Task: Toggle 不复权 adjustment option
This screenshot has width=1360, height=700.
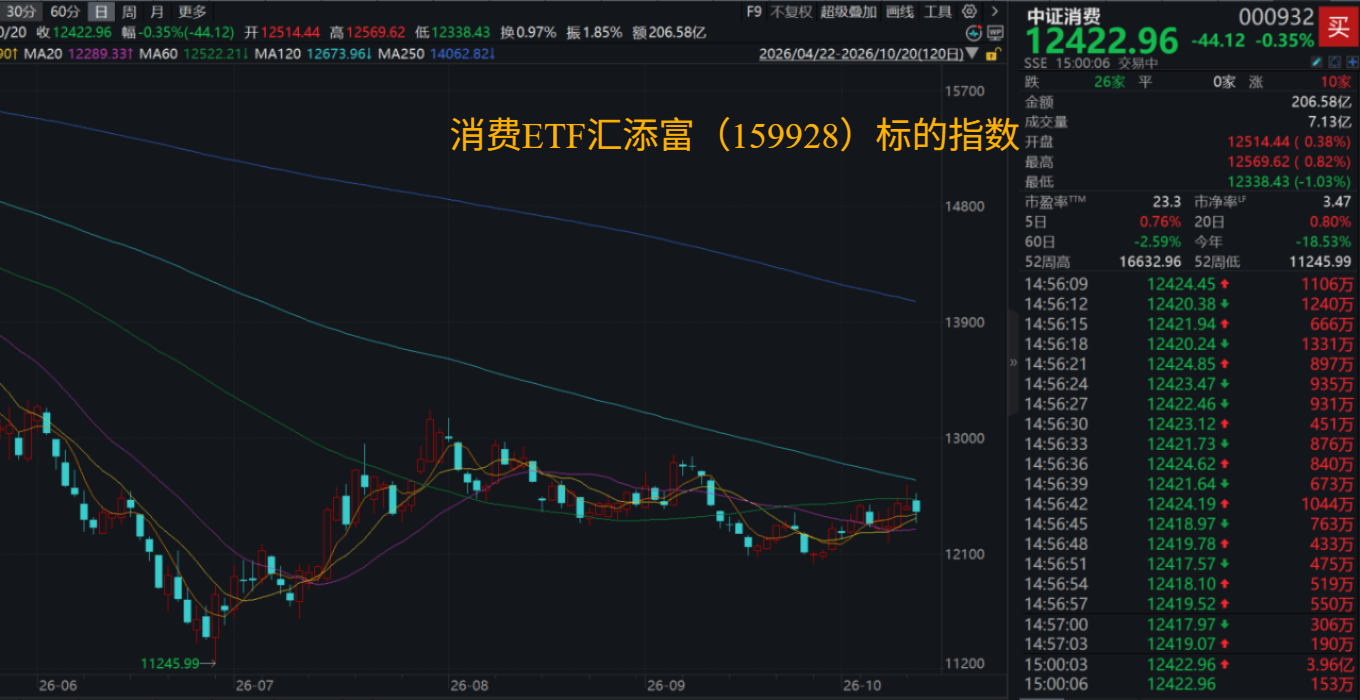Action: click(791, 11)
